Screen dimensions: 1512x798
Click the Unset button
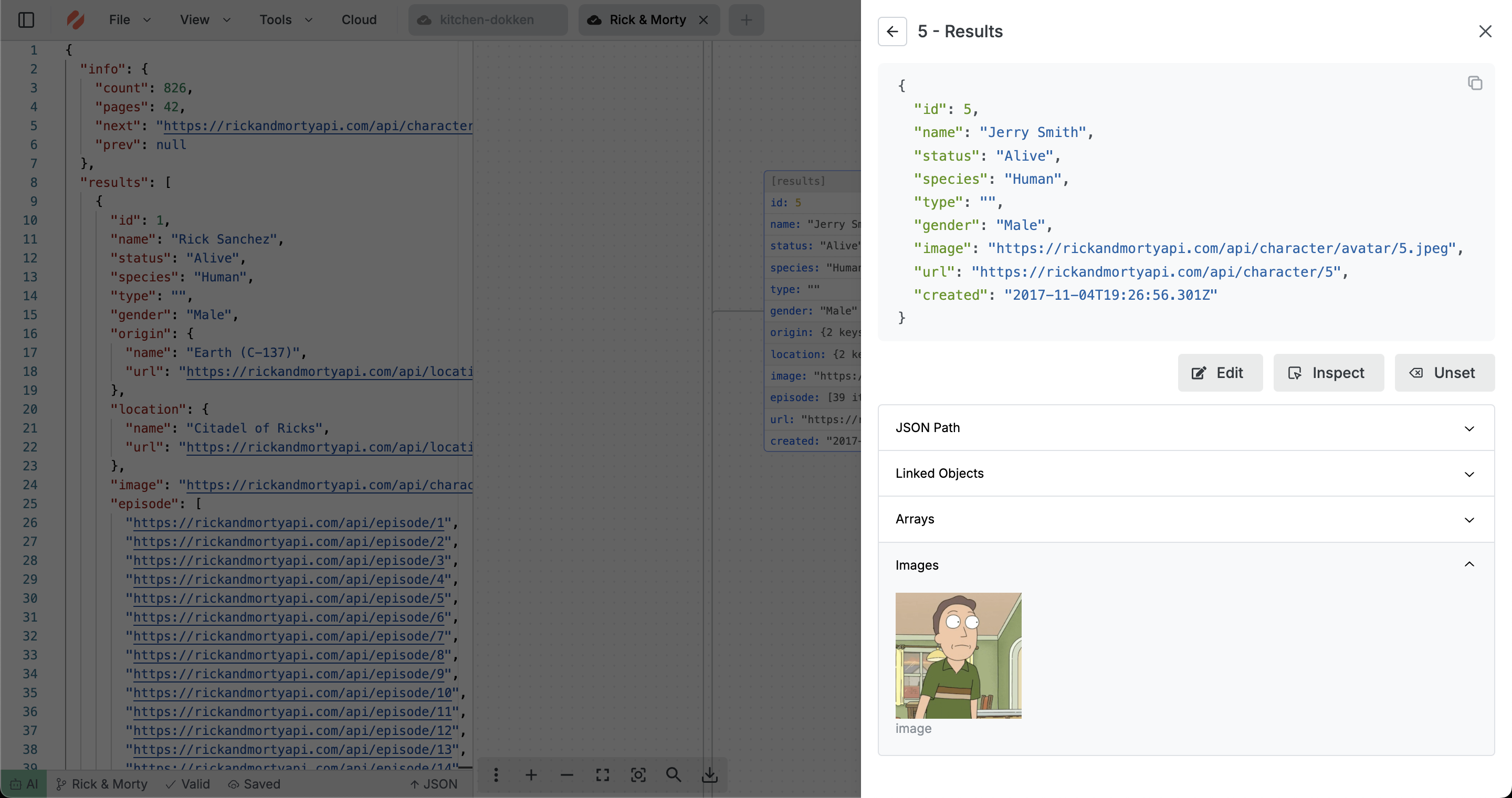1444,373
